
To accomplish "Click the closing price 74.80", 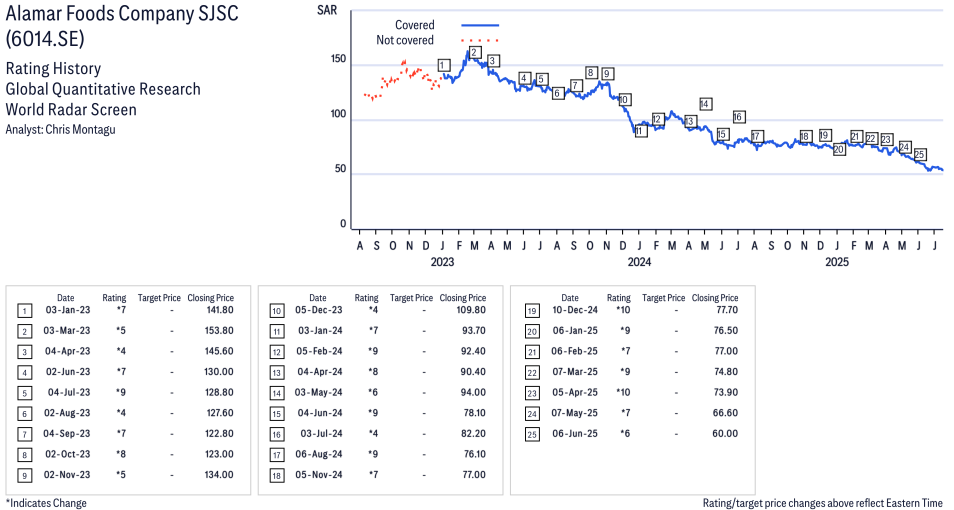I will pyautogui.click(x=726, y=372).
